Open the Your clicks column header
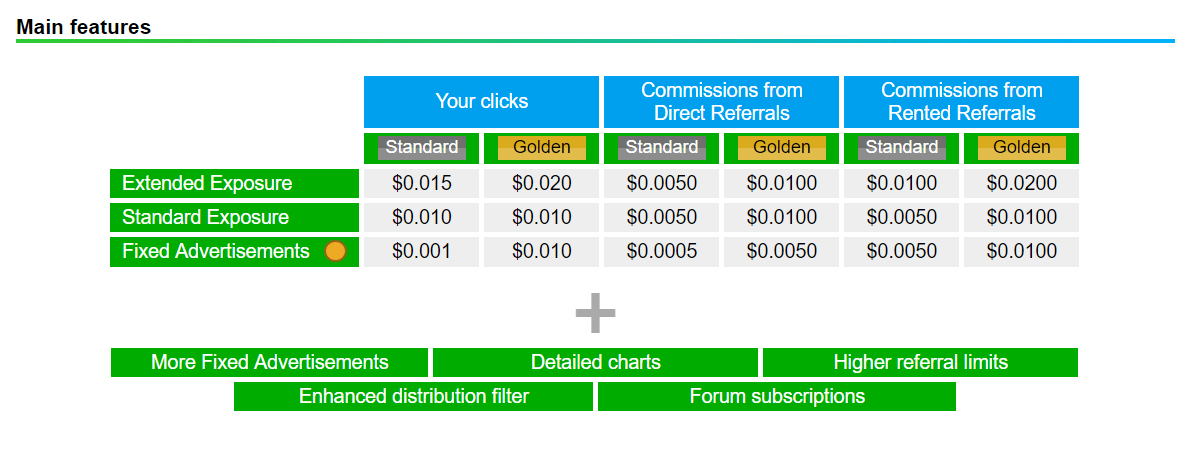Image resolution: width=1194 pixels, height=453 pixels. click(481, 102)
